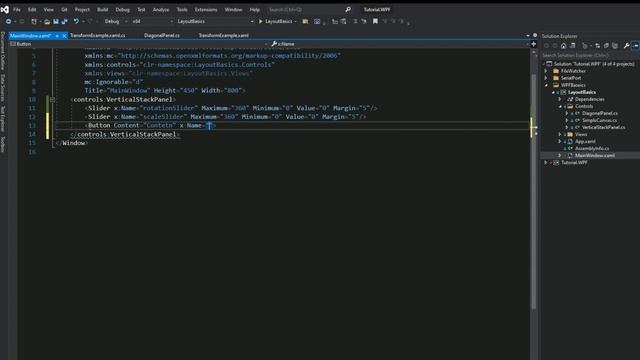Viewport: 640px width, 360px height.
Task: Toggle Preview Selected Items in Solution Explorer
Action: click(x=635, y=46)
